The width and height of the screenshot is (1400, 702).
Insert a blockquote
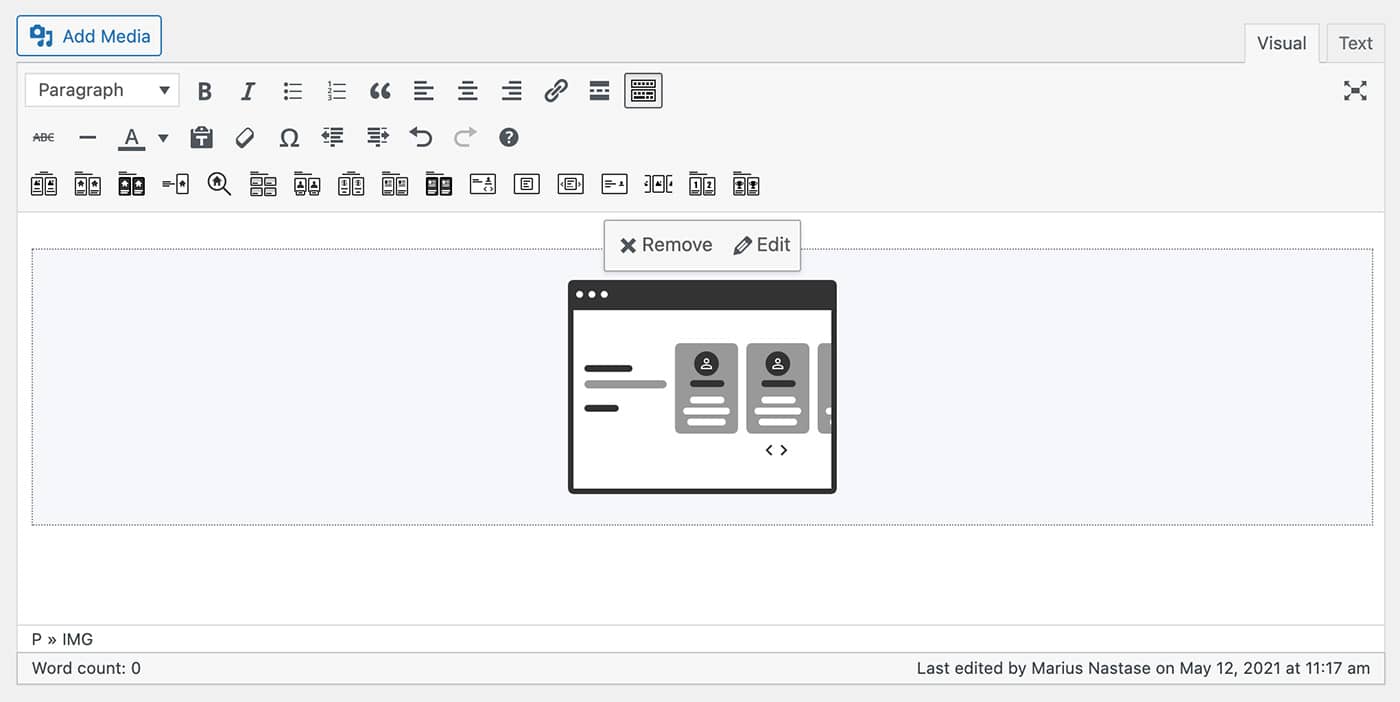(380, 91)
